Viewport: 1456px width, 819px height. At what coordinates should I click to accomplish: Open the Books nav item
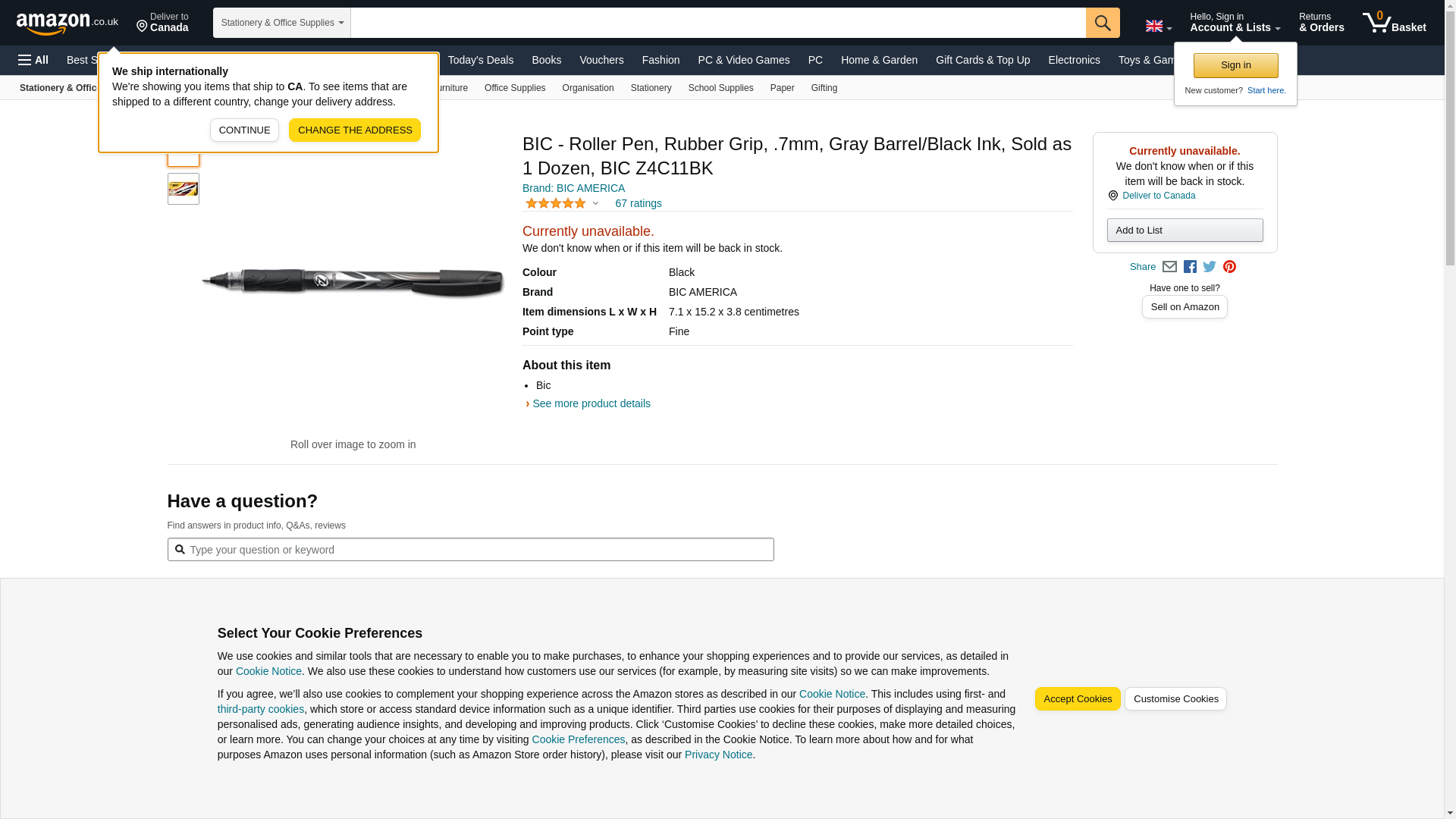[x=546, y=60]
